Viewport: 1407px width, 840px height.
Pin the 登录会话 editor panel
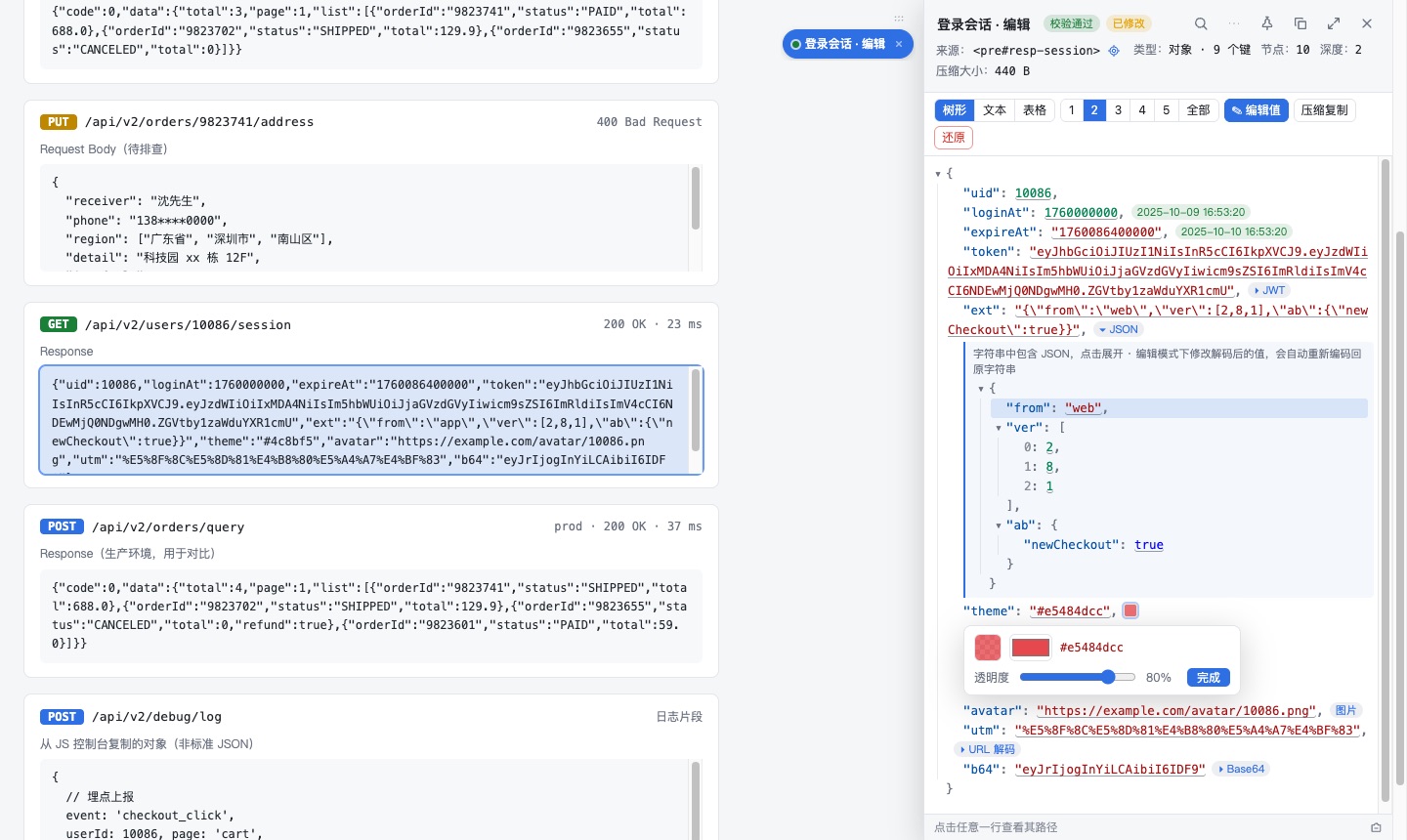point(1267,23)
